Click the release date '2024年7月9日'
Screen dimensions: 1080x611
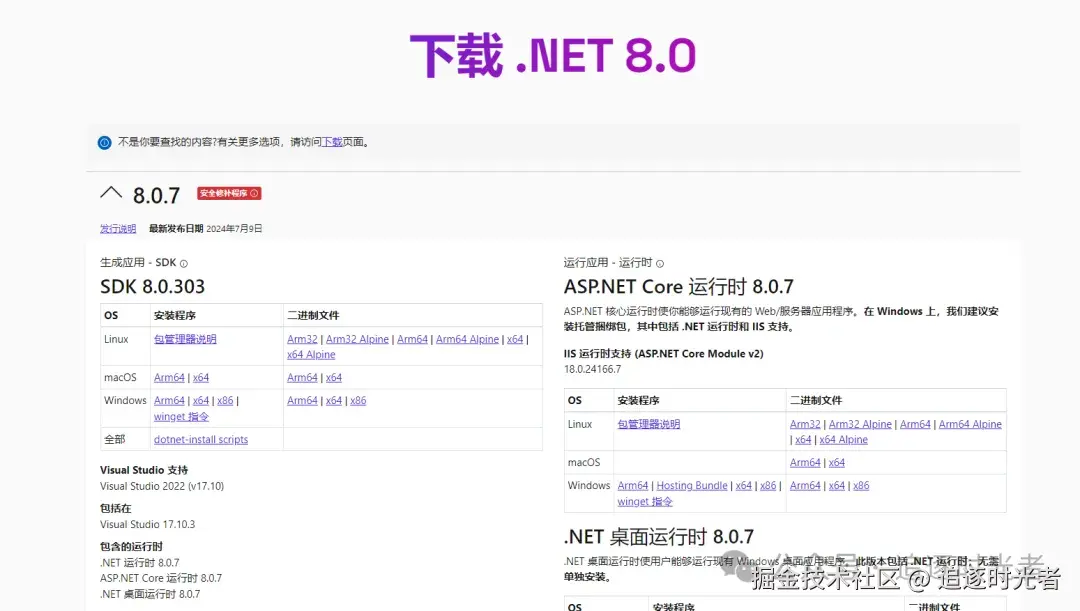tap(234, 229)
